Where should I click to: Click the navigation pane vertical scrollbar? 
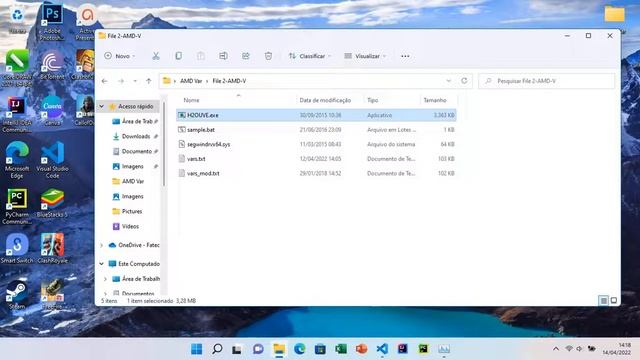click(x=164, y=144)
